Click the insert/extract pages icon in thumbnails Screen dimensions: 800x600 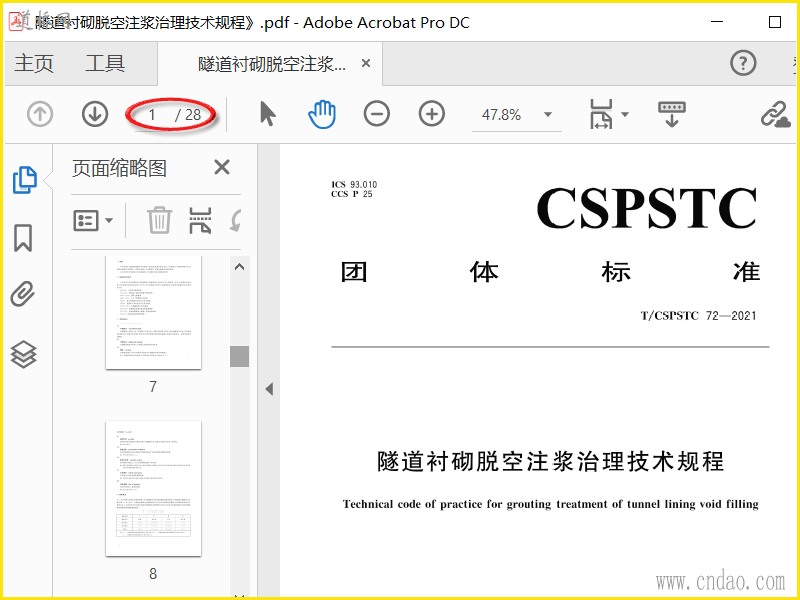[x=200, y=220]
